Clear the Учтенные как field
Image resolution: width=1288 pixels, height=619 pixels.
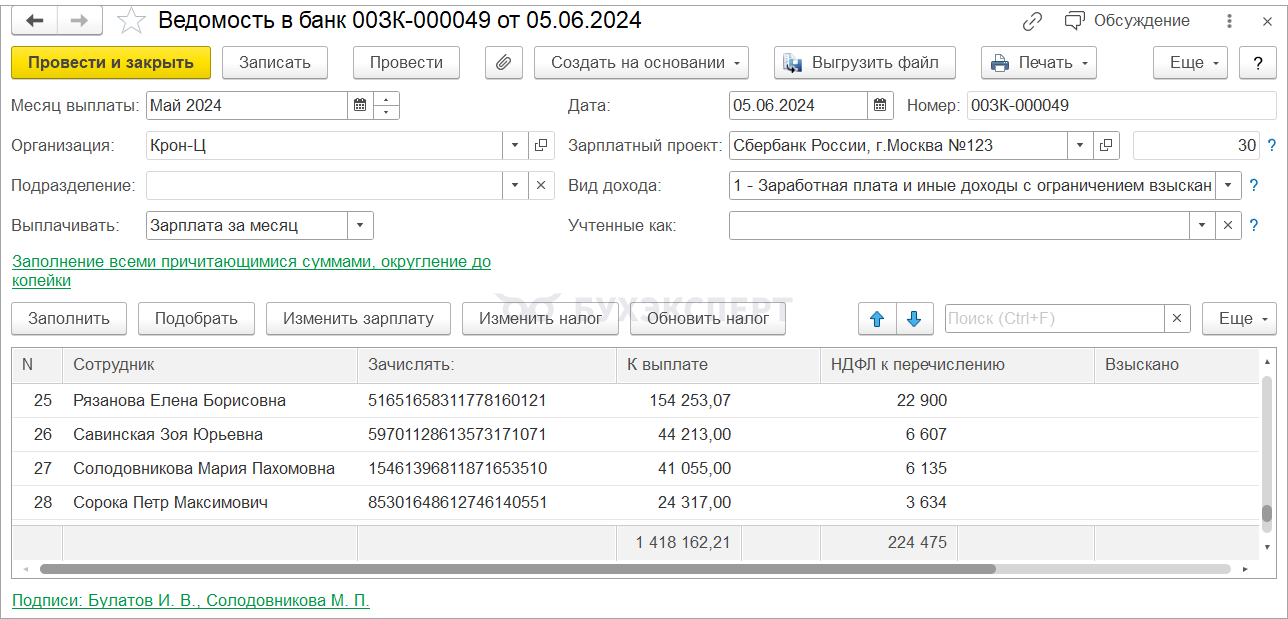pyautogui.click(x=1229, y=225)
